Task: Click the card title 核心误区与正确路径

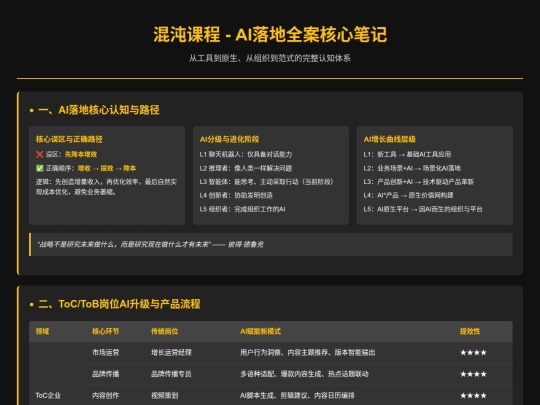Action: click(x=69, y=139)
